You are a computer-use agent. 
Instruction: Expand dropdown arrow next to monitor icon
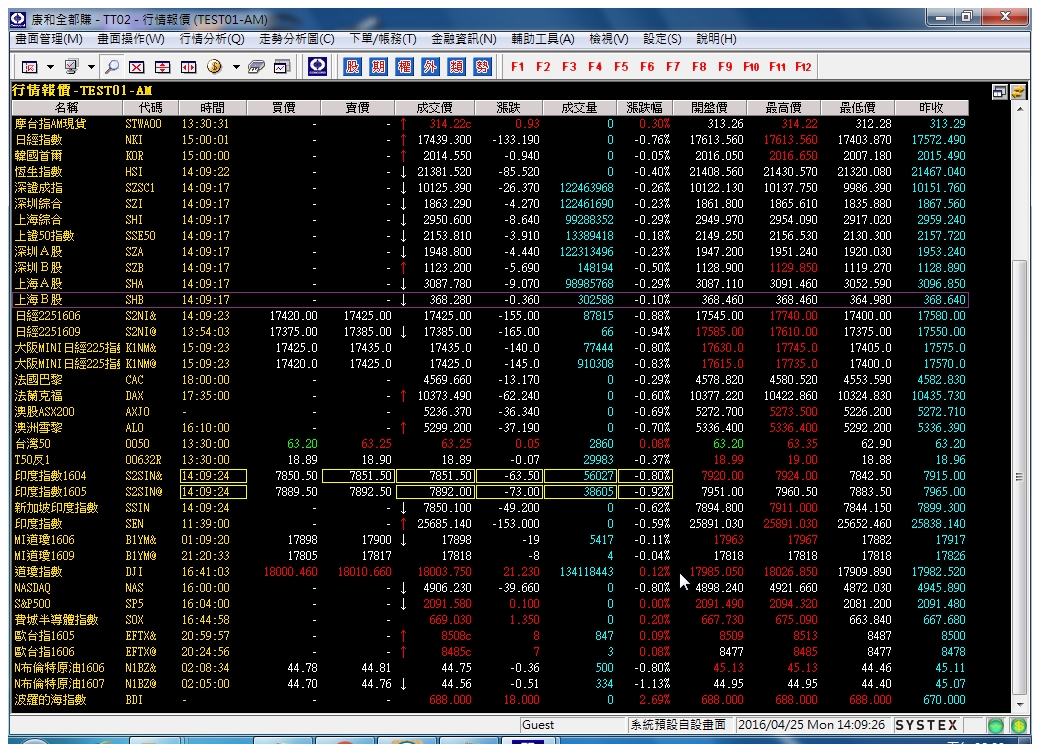[x=91, y=67]
